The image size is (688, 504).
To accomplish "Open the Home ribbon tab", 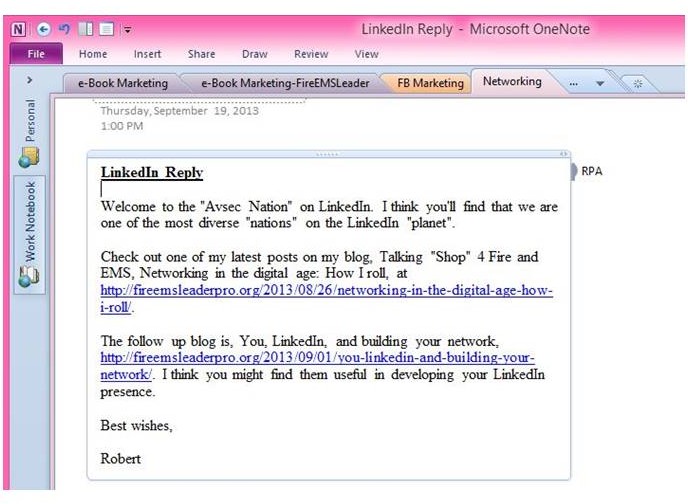I will pyautogui.click(x=93, y=54).
